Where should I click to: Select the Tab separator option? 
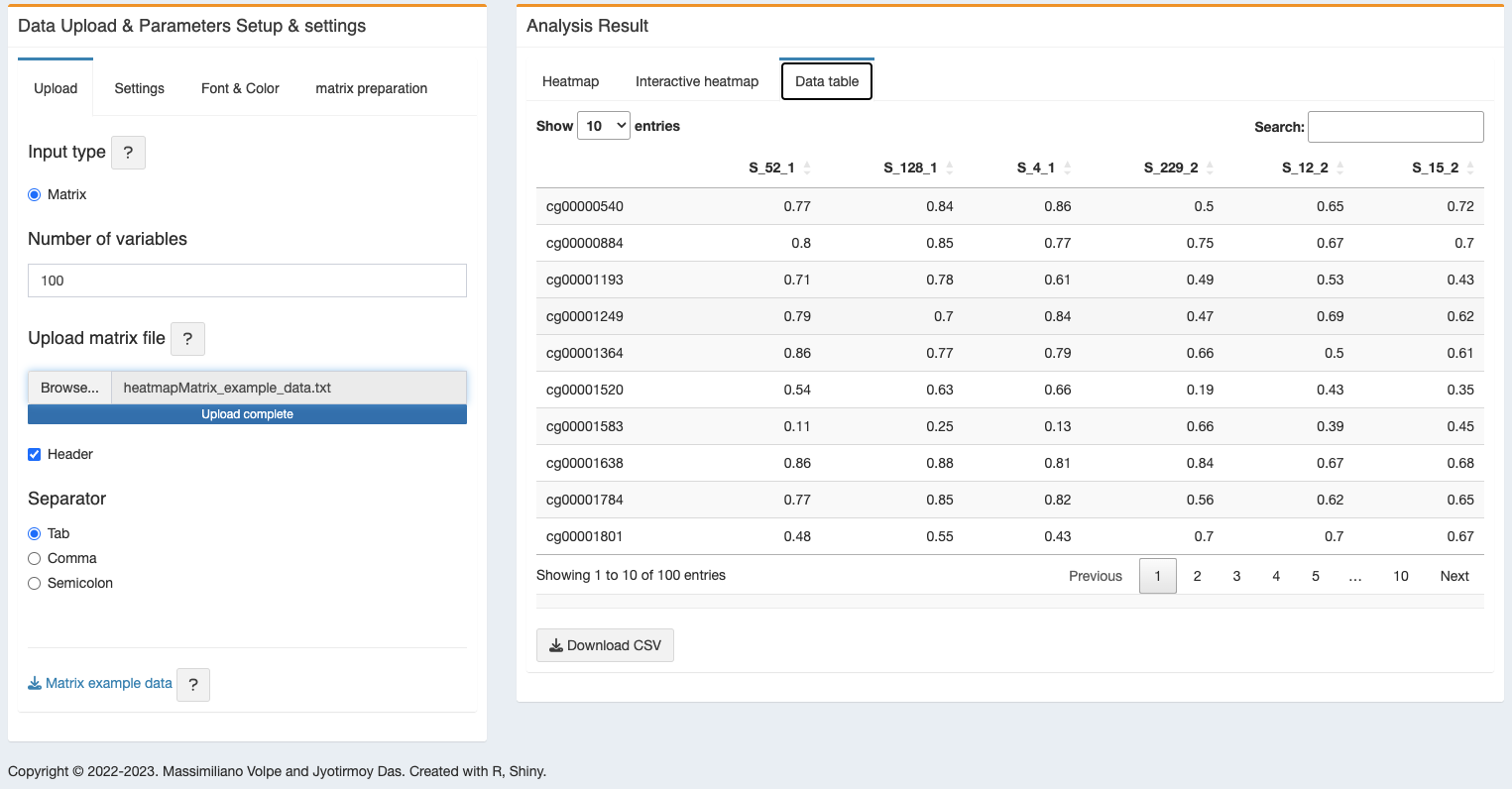pyautogui.click(x=35, y=534)
